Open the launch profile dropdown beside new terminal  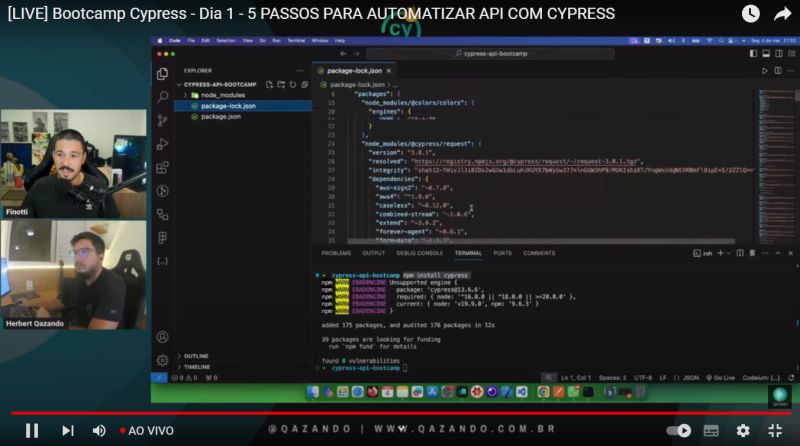(x=729, y=253)
